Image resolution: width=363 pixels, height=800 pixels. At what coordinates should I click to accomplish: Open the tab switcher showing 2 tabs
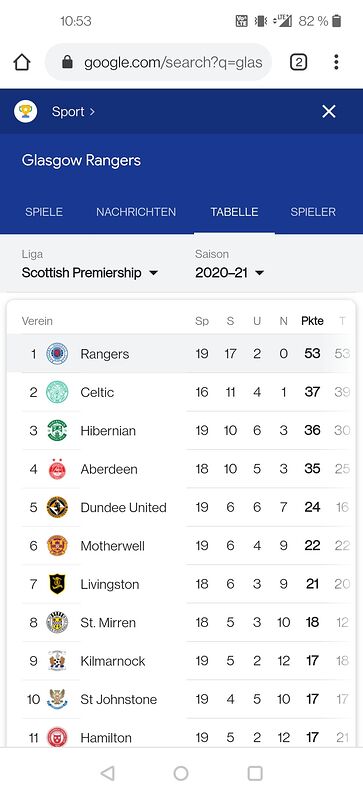(298, 62)
